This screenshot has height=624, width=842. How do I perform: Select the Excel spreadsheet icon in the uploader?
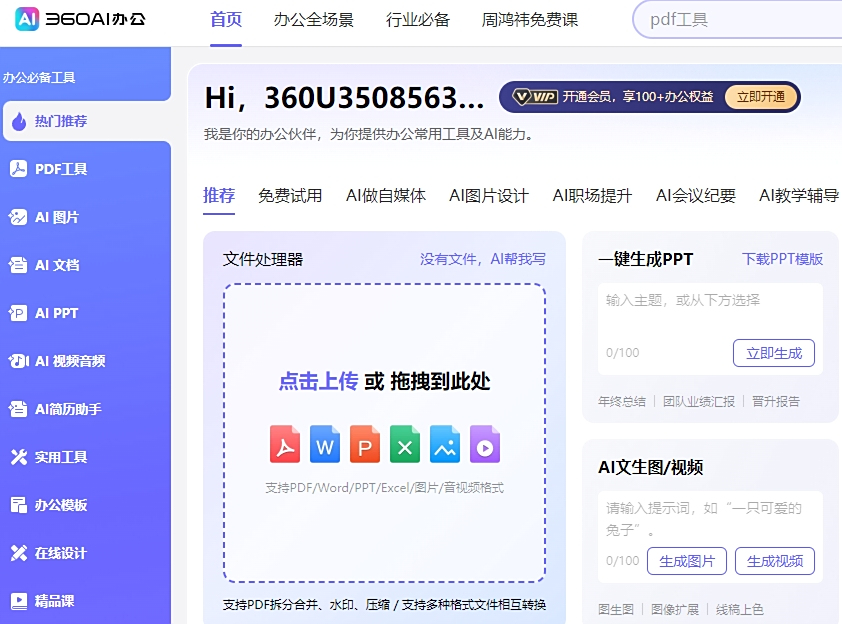click(x=405, y=444)
